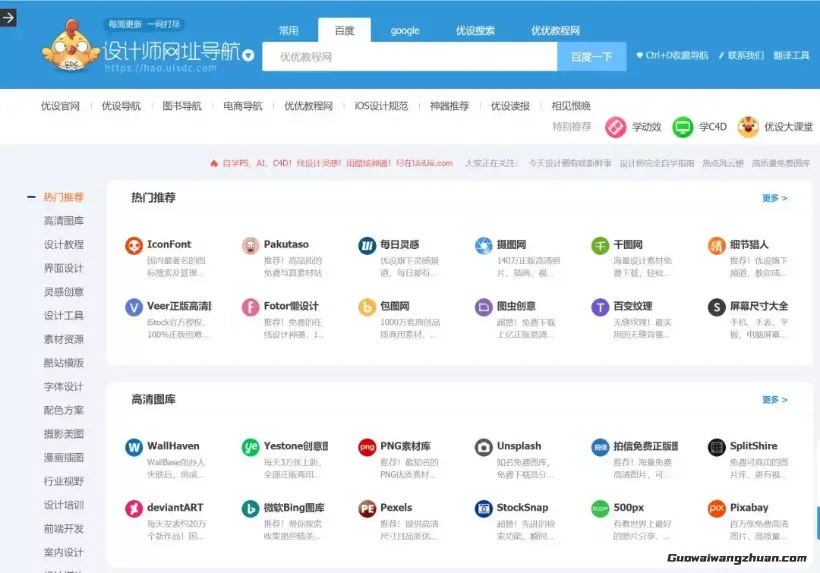The width and height of the screenshot is (820, 573).
Task: Open the Pixabay icon
Action: [717, 509]
